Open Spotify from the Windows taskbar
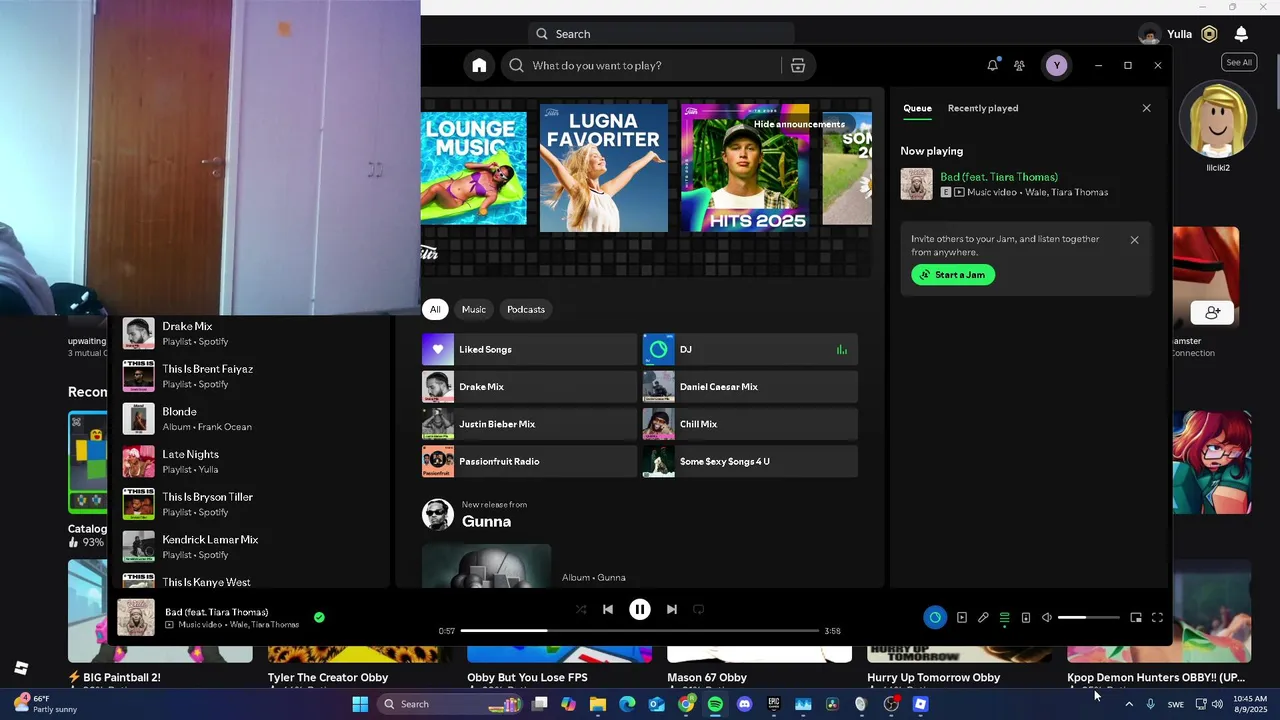 coord(715,704)
